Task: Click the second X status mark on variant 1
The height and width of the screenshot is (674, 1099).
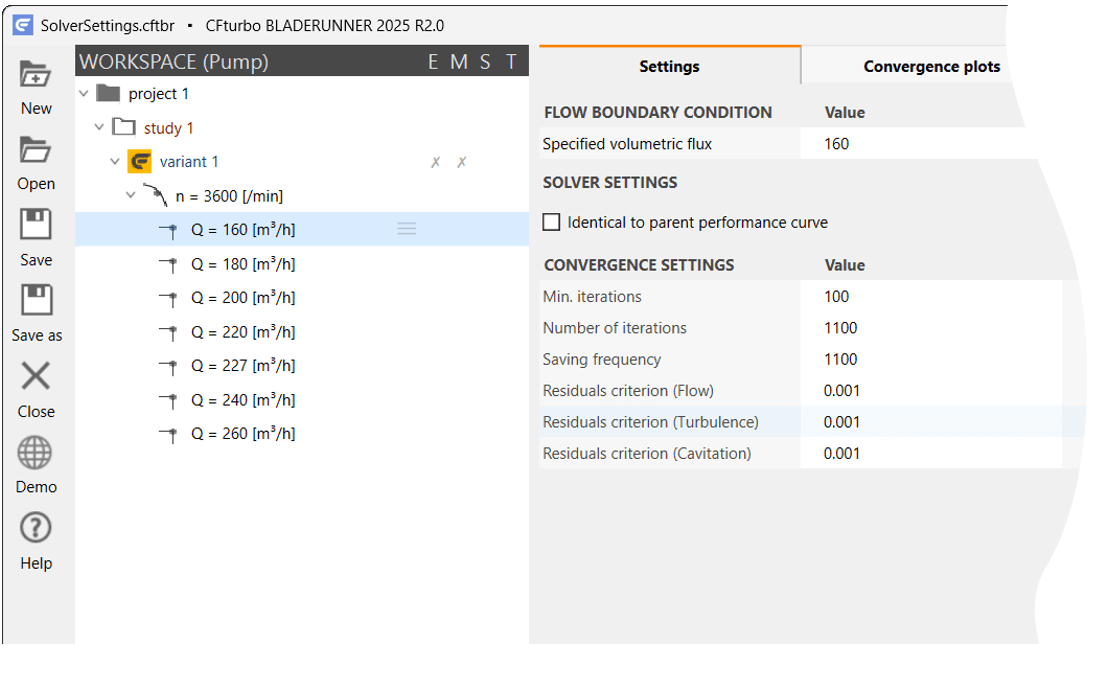Action: coord(461,163)
